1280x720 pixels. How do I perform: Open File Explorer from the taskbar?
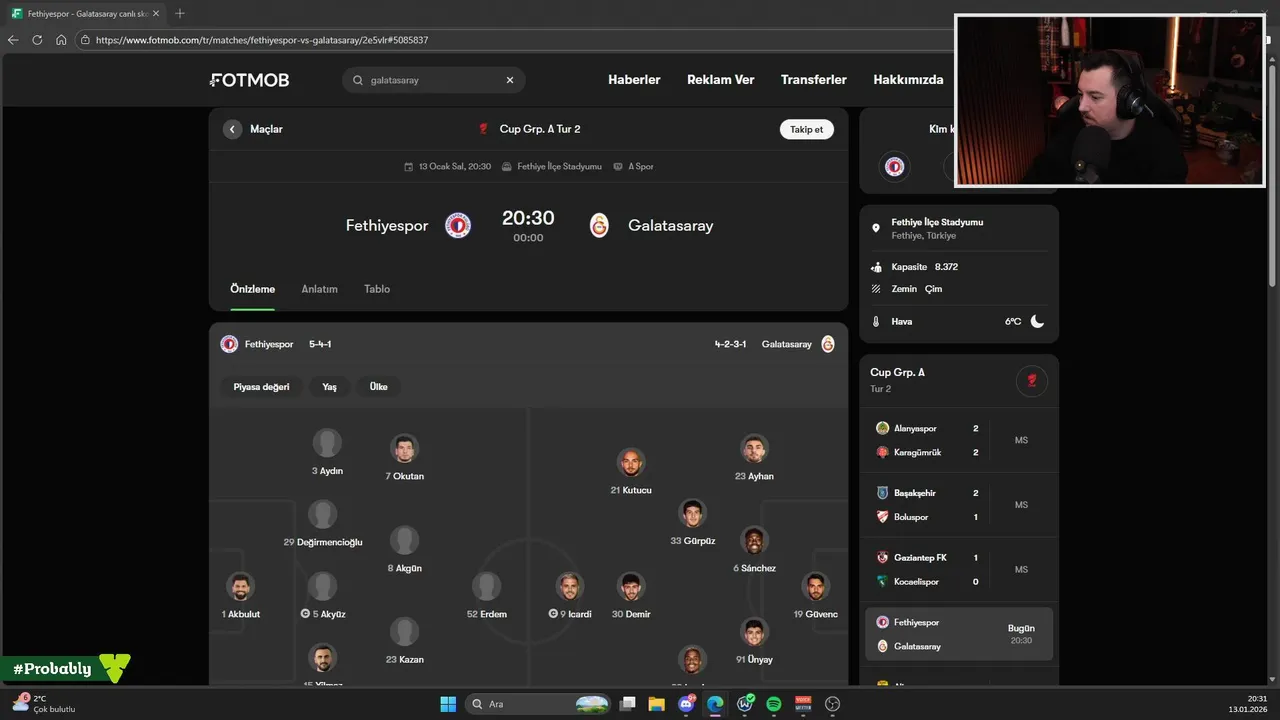pos(657,704)
